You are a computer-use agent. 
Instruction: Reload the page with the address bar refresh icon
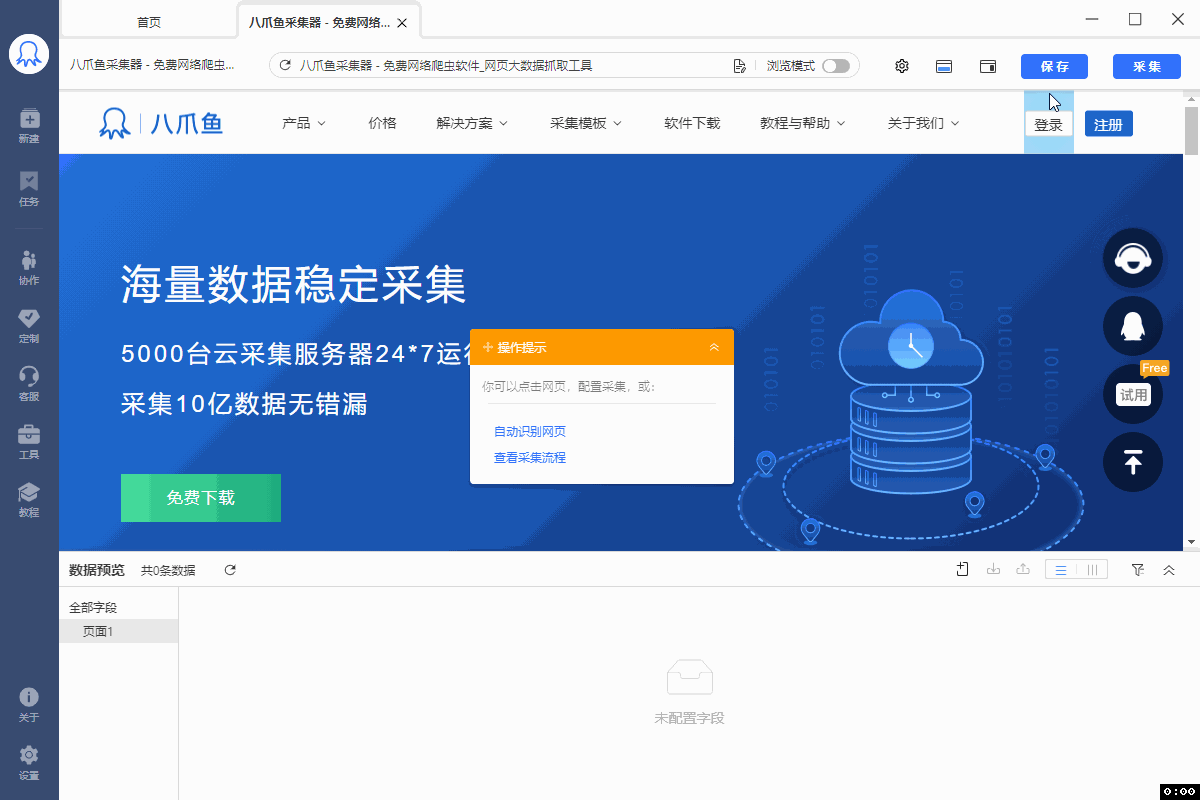(x=285, y=66)
